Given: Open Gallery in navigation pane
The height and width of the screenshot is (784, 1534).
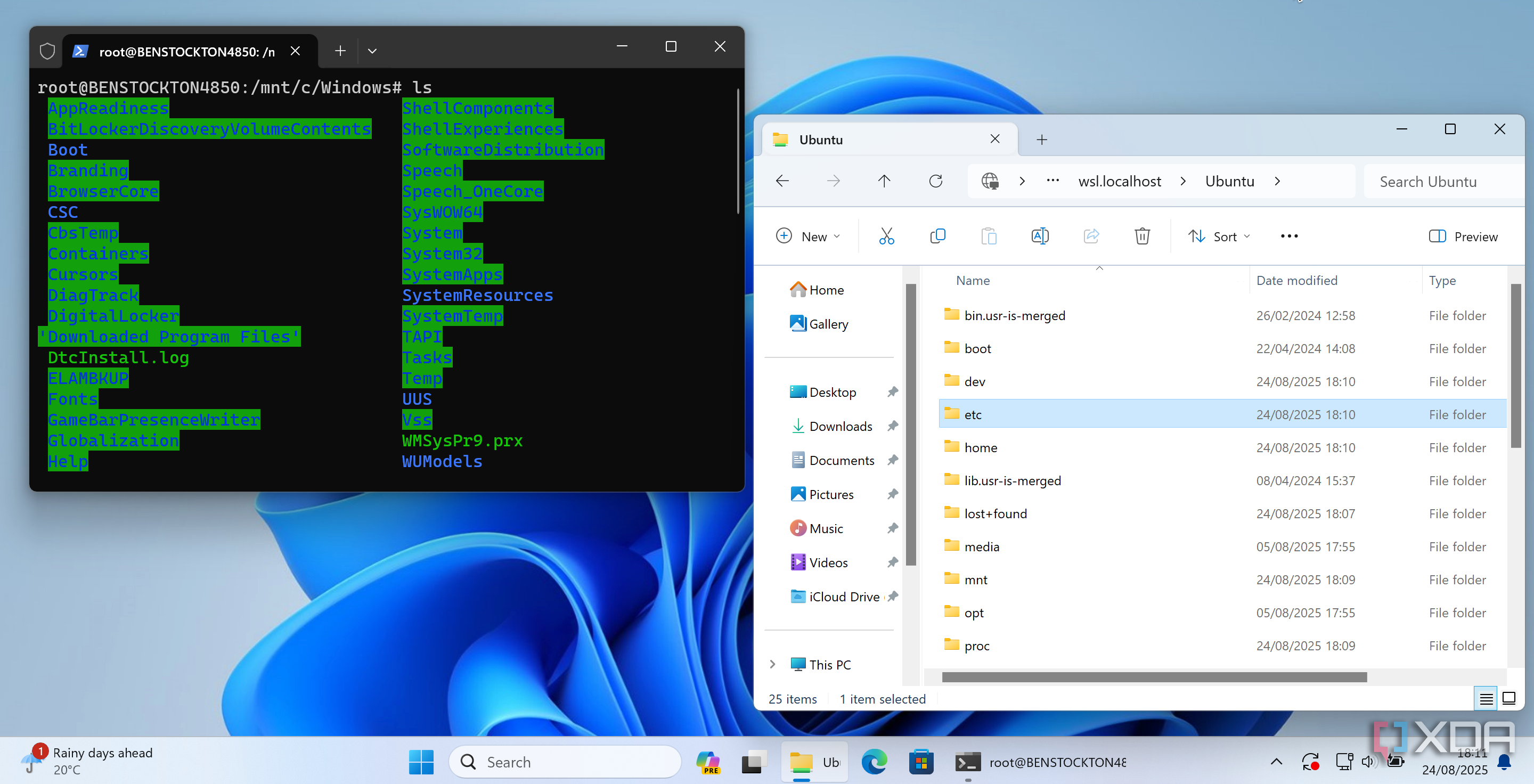Looking at the screenshot, I should [818, 324].
